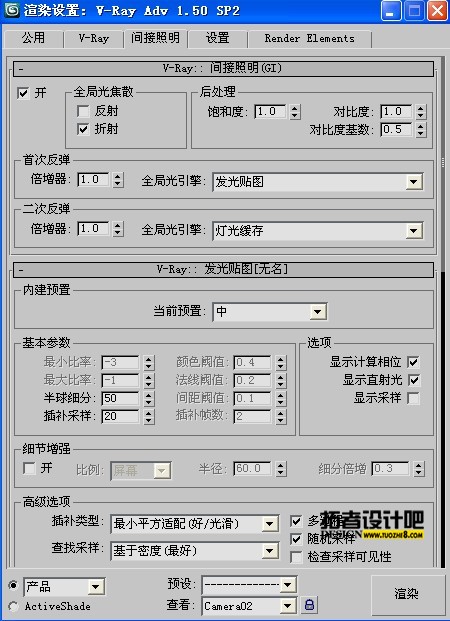The width and height of the screenshot is (450, 621).
Task: Enable detail enhancement 开 checkbox
Action: pyautogui.click(x=29, y=469)
